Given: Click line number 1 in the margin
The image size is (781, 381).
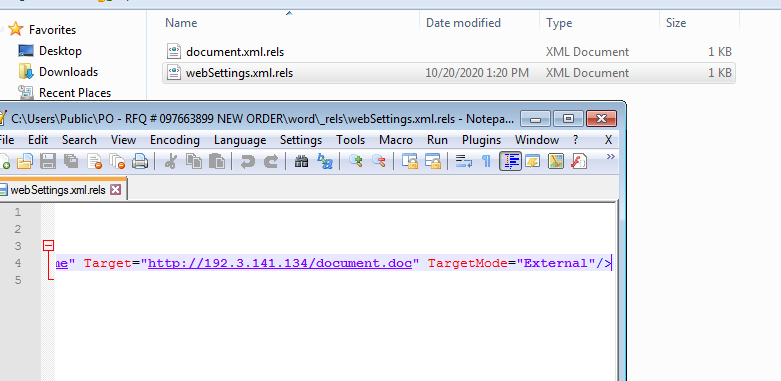Looking at the screenshot, I should pos(18,212).
